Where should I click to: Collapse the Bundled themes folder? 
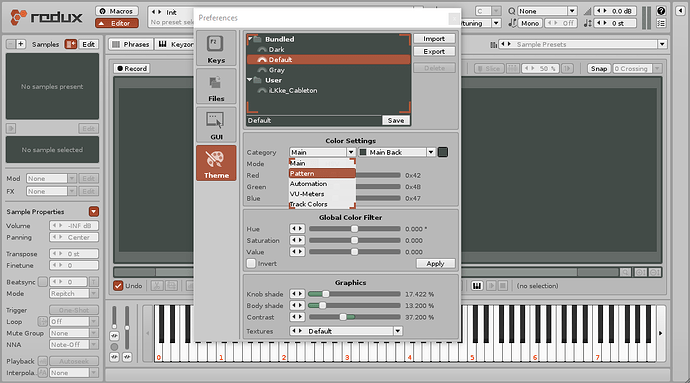coord(250,39)
